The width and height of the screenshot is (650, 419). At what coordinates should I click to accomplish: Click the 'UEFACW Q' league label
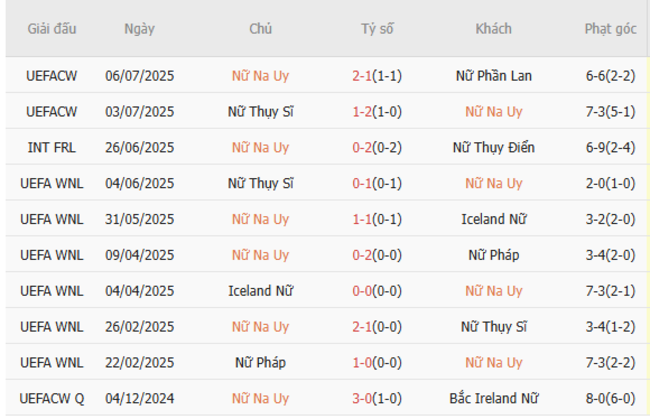tap(52, 399)
